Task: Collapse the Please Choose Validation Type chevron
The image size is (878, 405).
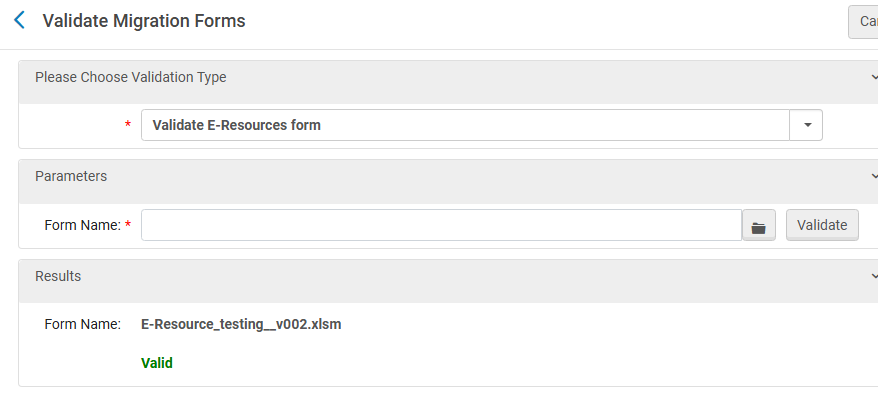Action: tap(873, 78)
